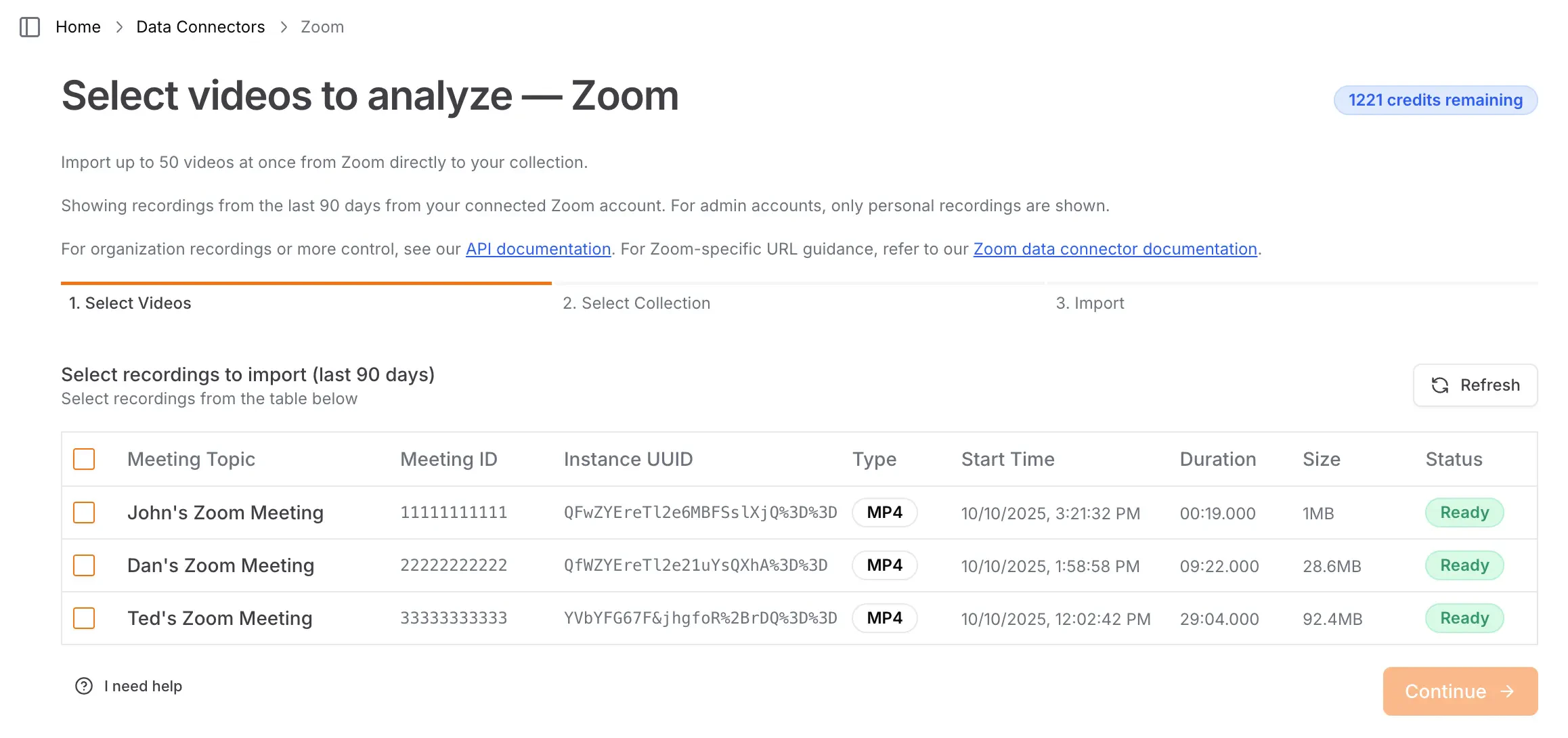This screenshot has width=1568, height=738.
Task: Click size value 92.4MB
Action: point(1332,620)
